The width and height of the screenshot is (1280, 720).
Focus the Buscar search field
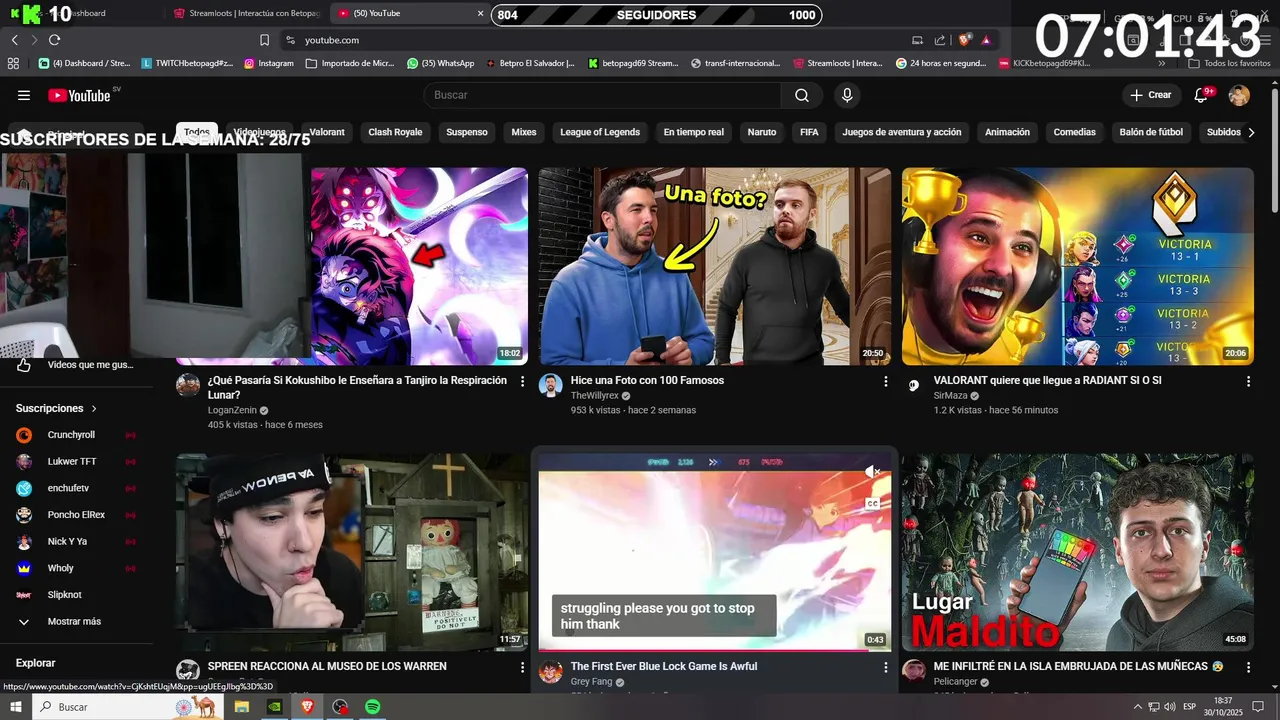[603, 95]
